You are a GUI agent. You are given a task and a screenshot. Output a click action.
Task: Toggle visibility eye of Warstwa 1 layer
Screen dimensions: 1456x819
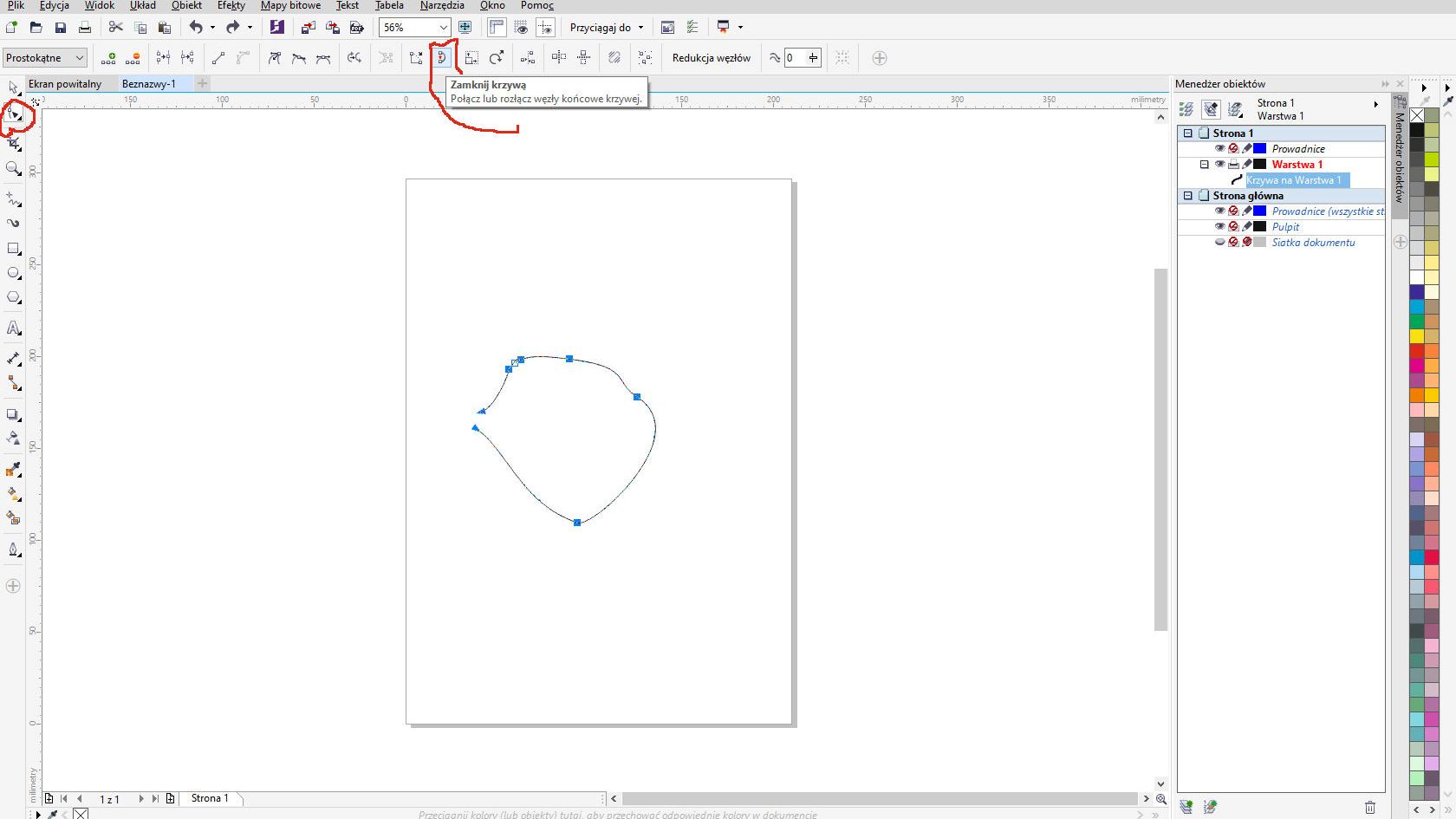(1219, 165)
